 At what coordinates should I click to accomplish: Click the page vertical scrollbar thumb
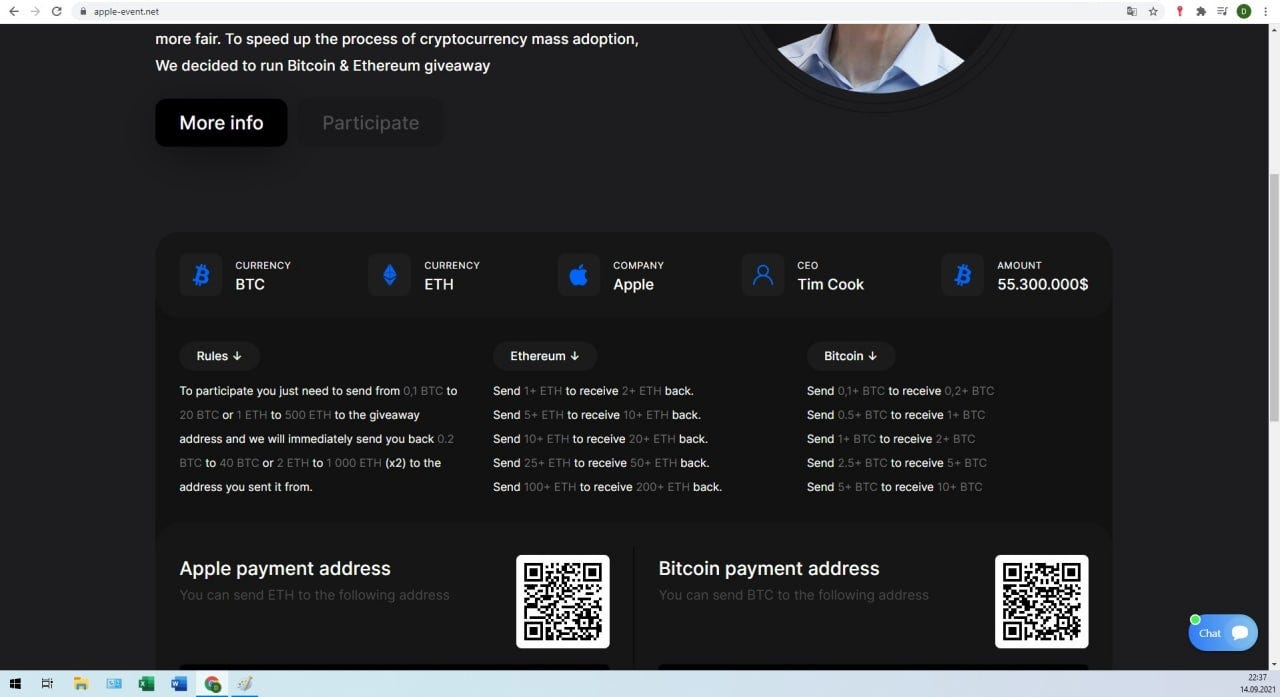pyautogui.click(x=1273, y=297)
